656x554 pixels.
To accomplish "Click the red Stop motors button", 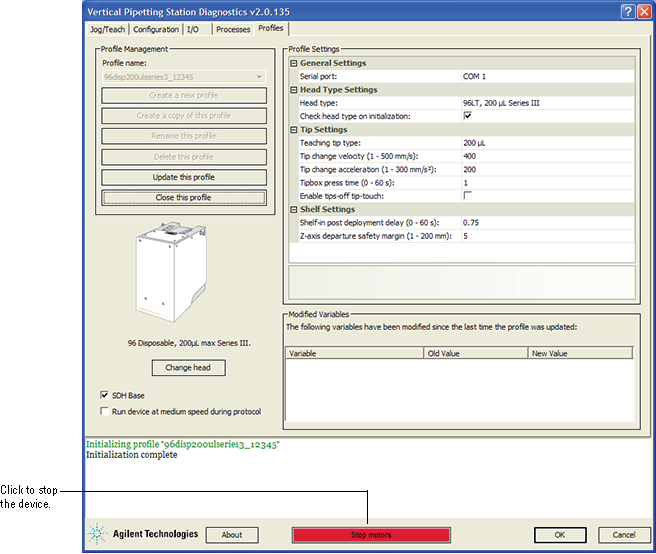I will [371, 534].
